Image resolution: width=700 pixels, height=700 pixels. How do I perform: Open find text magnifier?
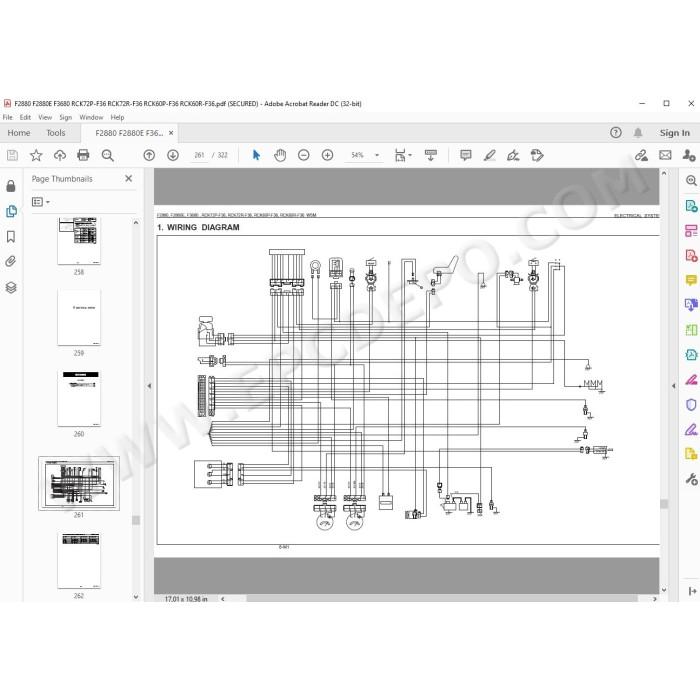(x=108, y=155)
